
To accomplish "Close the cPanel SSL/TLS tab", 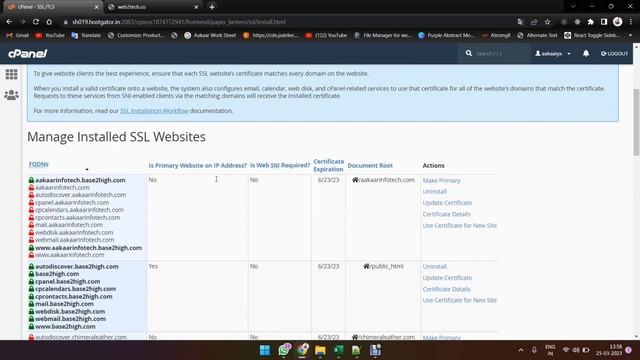I will (x=96, y=7).
